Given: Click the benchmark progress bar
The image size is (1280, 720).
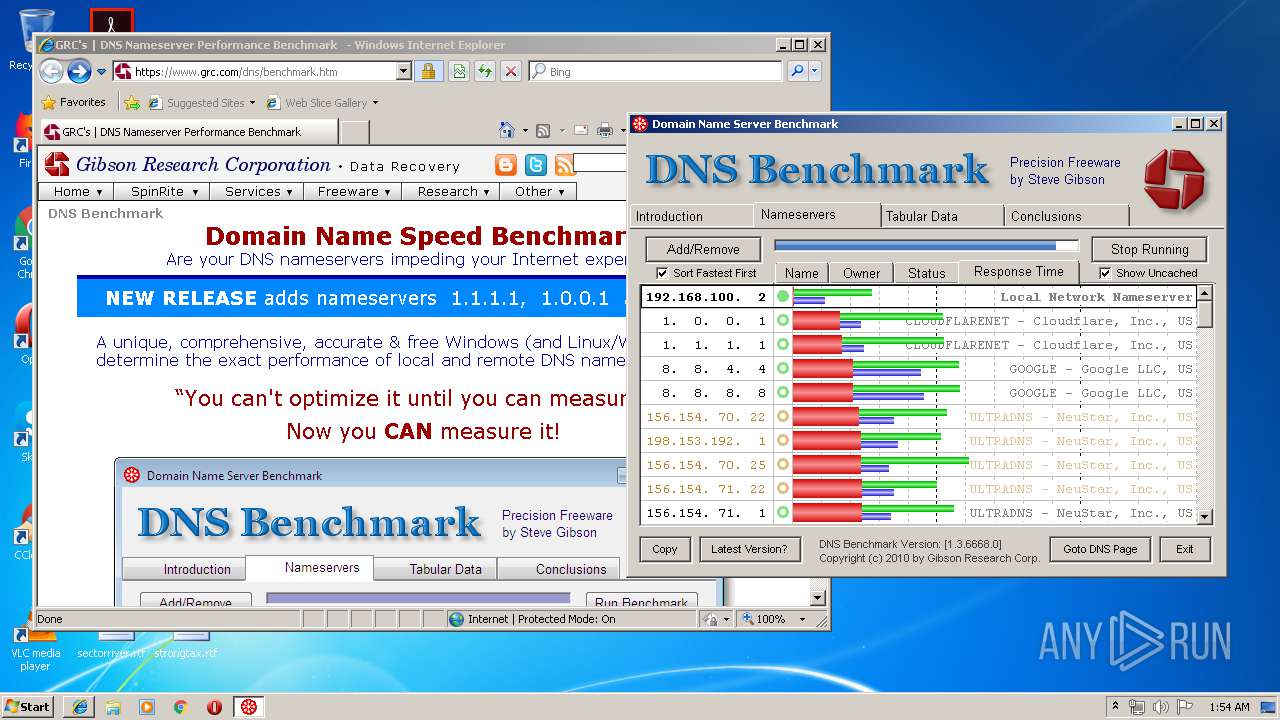Looking at the screenshot, I should point(926,246).
